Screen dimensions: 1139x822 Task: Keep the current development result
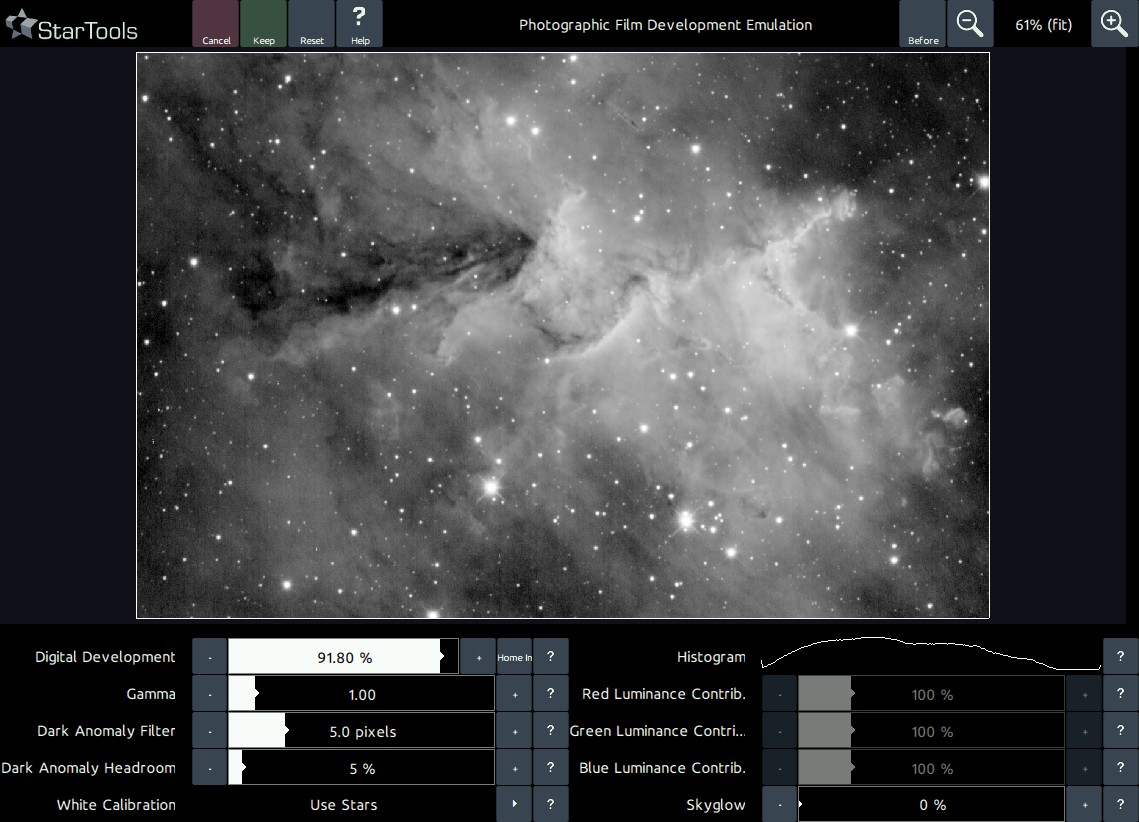coord(264,24)
